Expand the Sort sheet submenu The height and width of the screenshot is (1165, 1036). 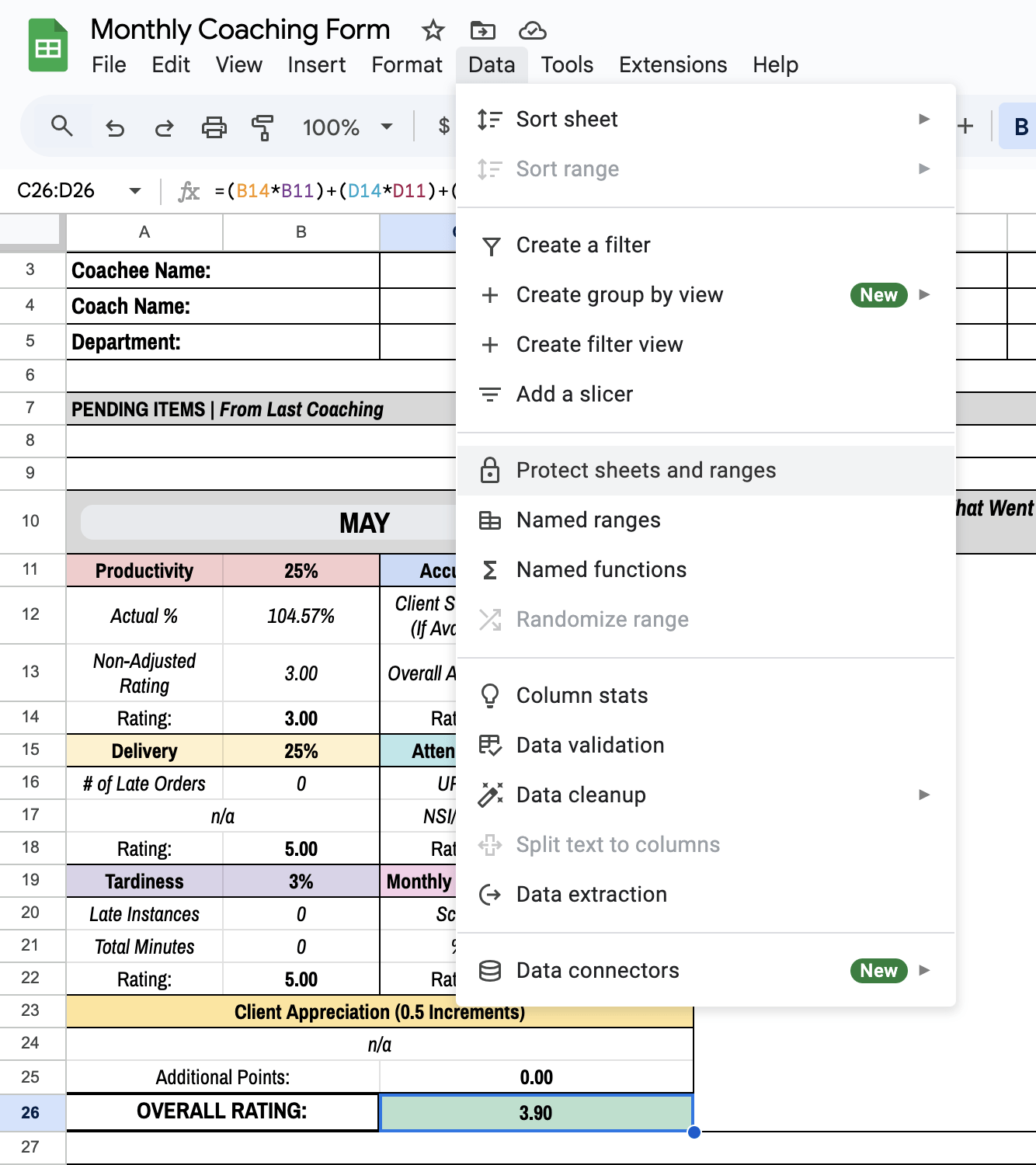click(x=923, y=120)
